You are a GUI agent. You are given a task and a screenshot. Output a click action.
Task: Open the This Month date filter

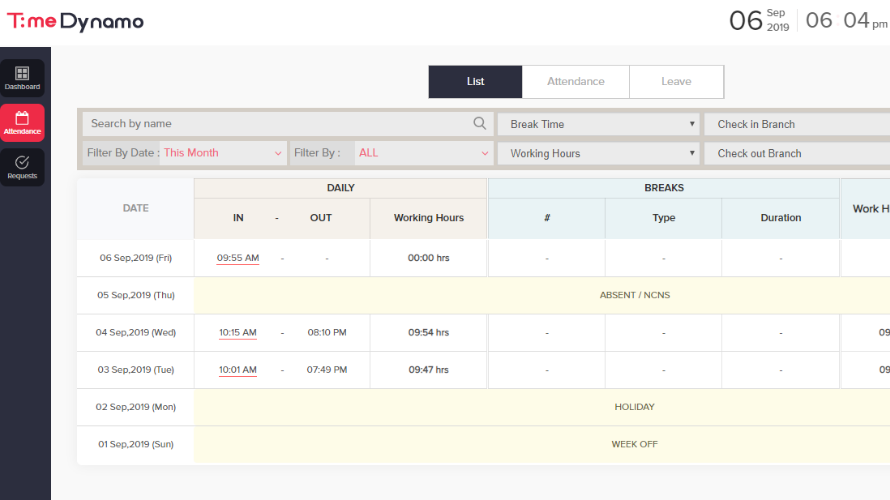pyautogui.click(x=222, y=153)
